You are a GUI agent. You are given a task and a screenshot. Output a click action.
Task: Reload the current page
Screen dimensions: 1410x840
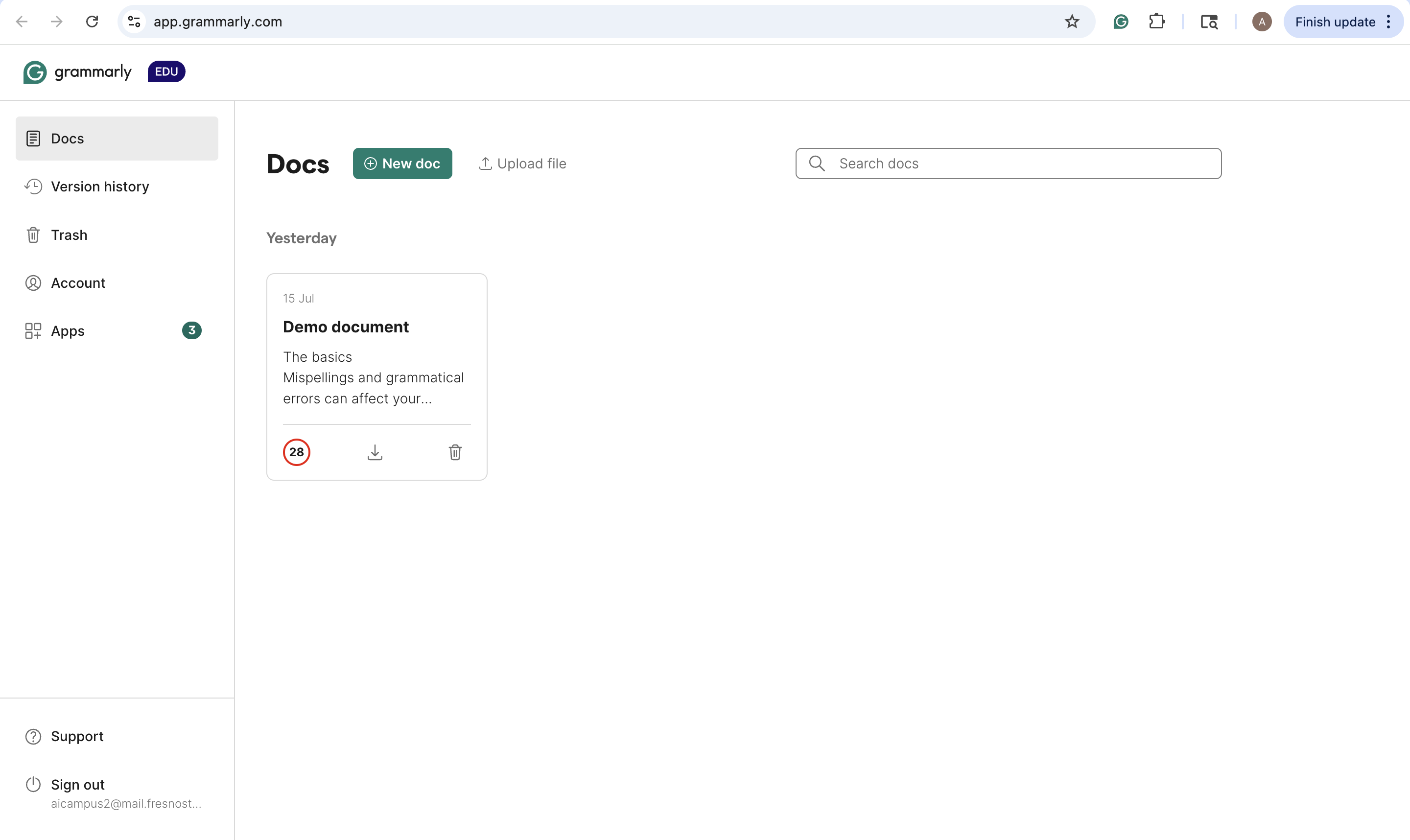(x=92, y=22)
